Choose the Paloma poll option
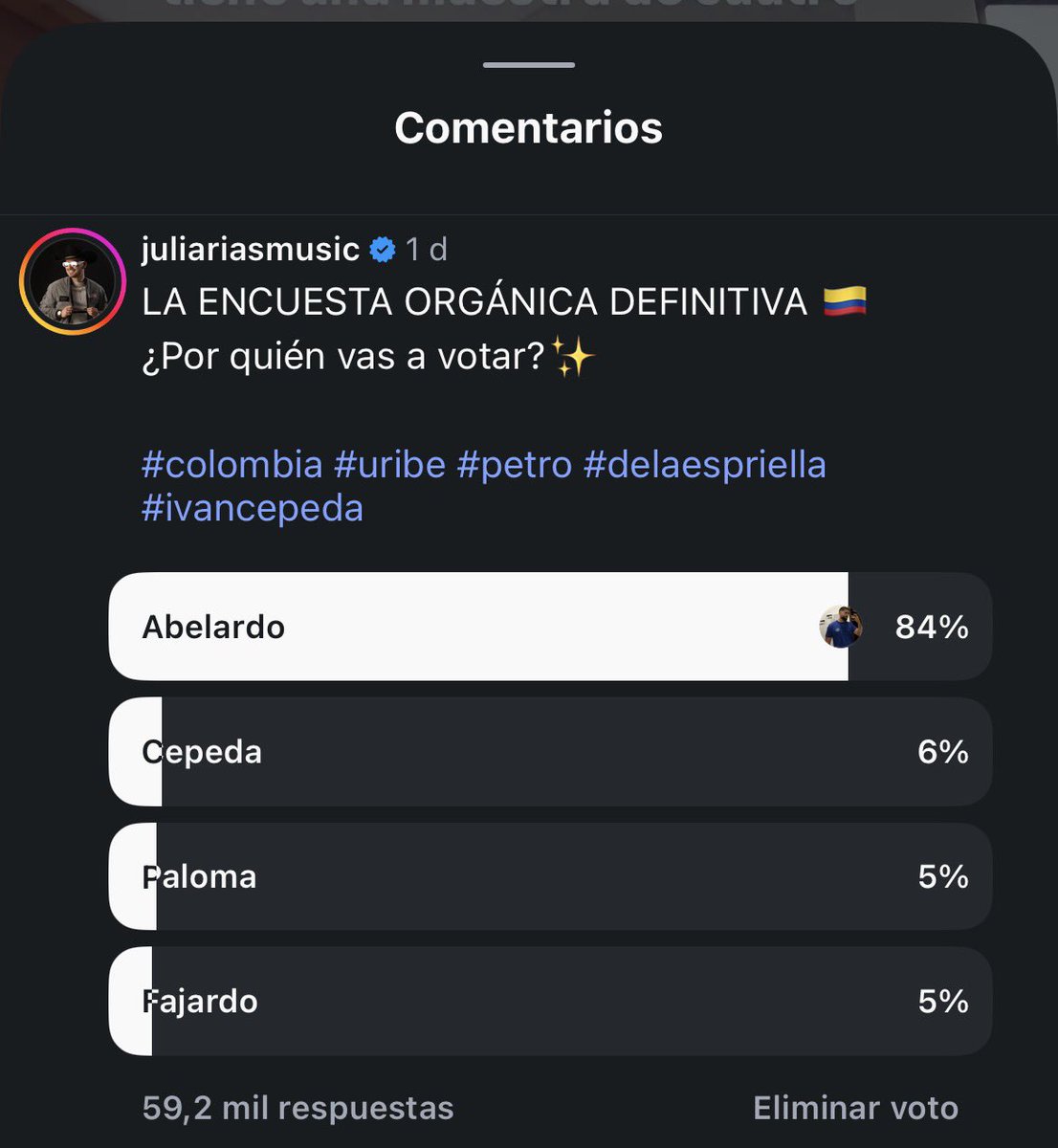Screen dimensions: 1058x1148 [x=550, y=876]
